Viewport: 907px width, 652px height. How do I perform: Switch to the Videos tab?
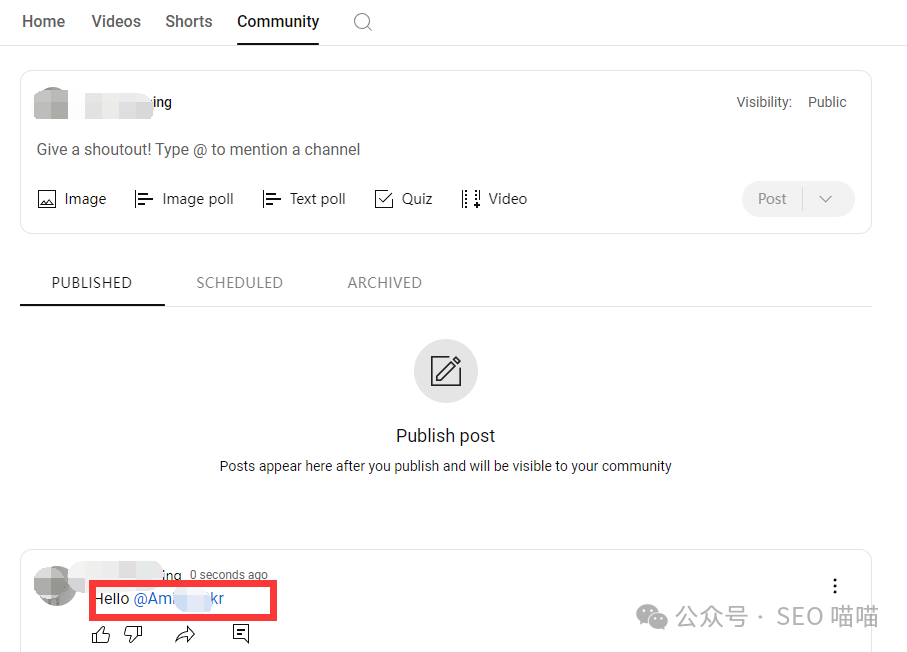pyautogui.click(x=116, y=21)
